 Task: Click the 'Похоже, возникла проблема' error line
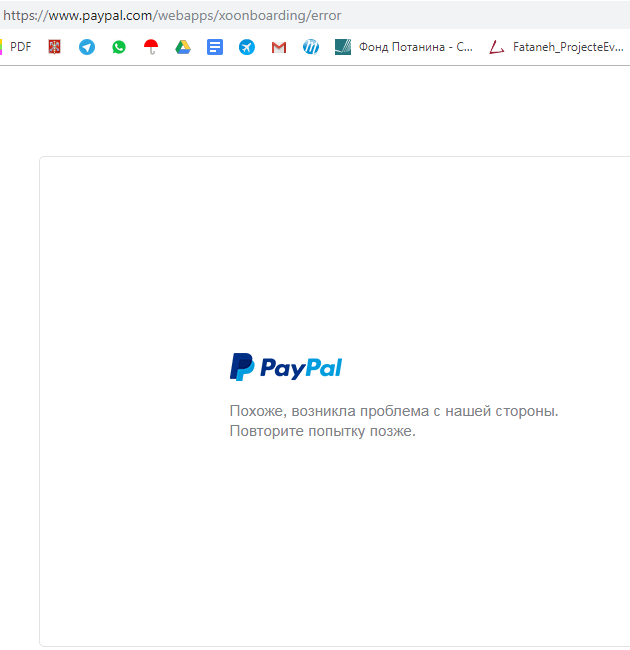point(393,411)
